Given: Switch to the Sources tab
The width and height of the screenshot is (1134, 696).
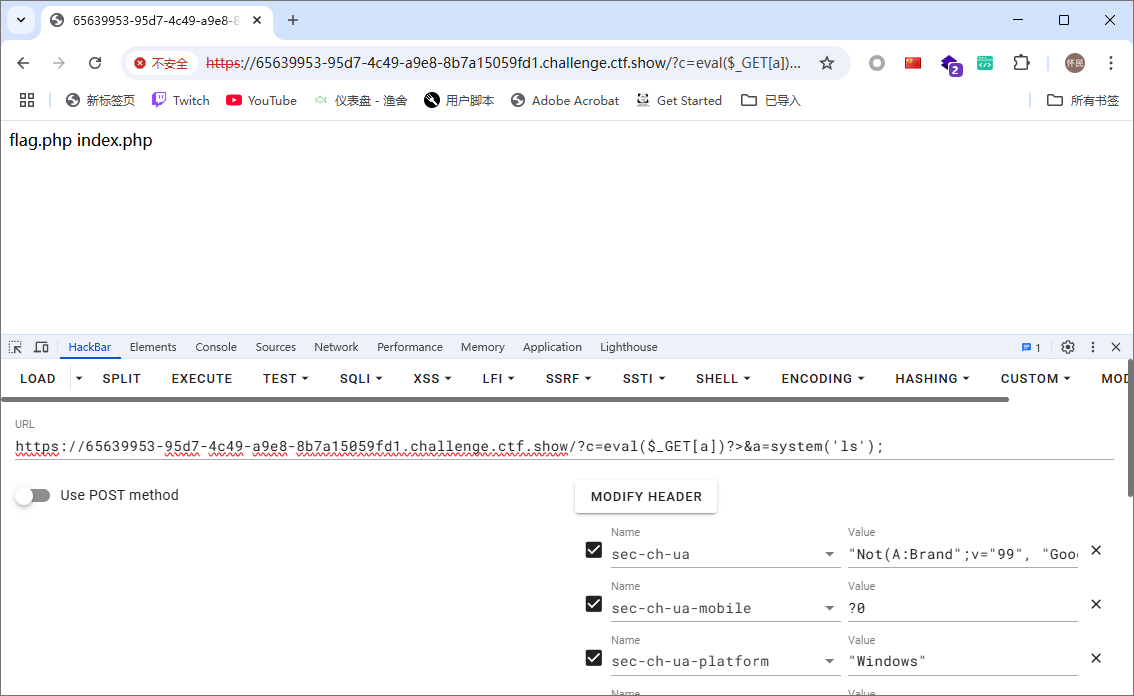Looking at the screenshot, I should pyautogui.click(x=276, y=347).
